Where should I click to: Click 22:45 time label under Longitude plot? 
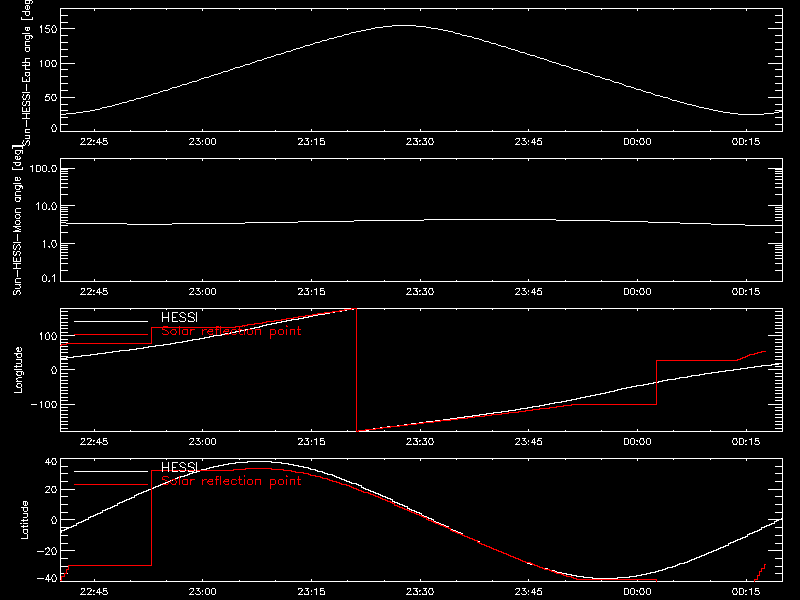94,442
